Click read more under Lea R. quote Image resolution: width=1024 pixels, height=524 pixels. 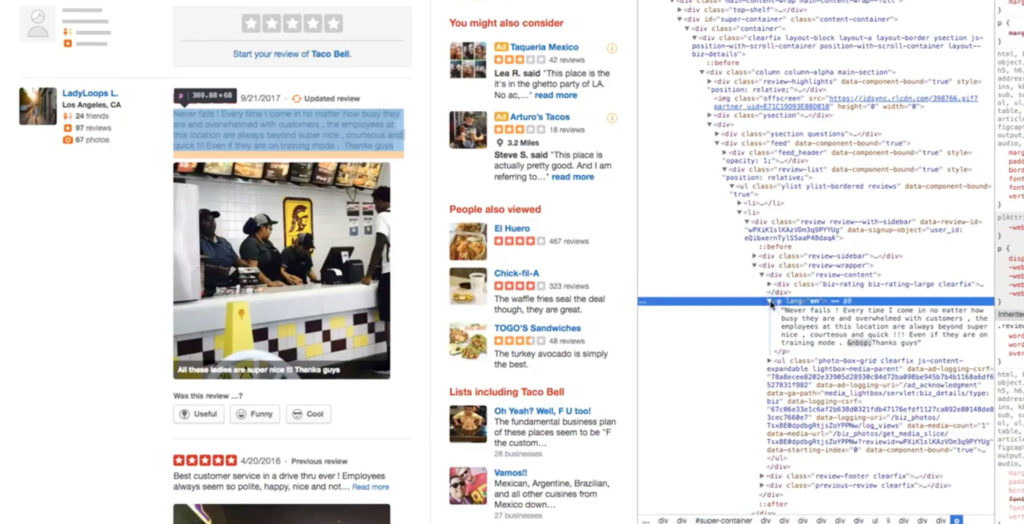[x=556, y=95]
